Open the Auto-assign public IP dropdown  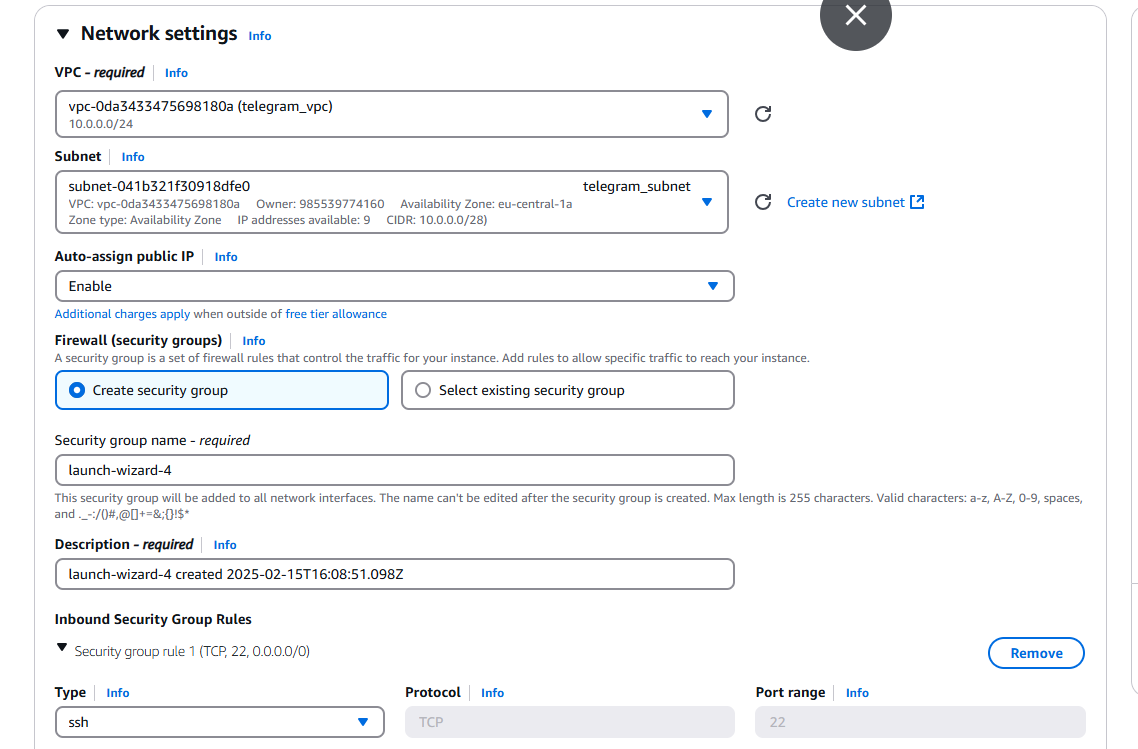pos(394,286)
